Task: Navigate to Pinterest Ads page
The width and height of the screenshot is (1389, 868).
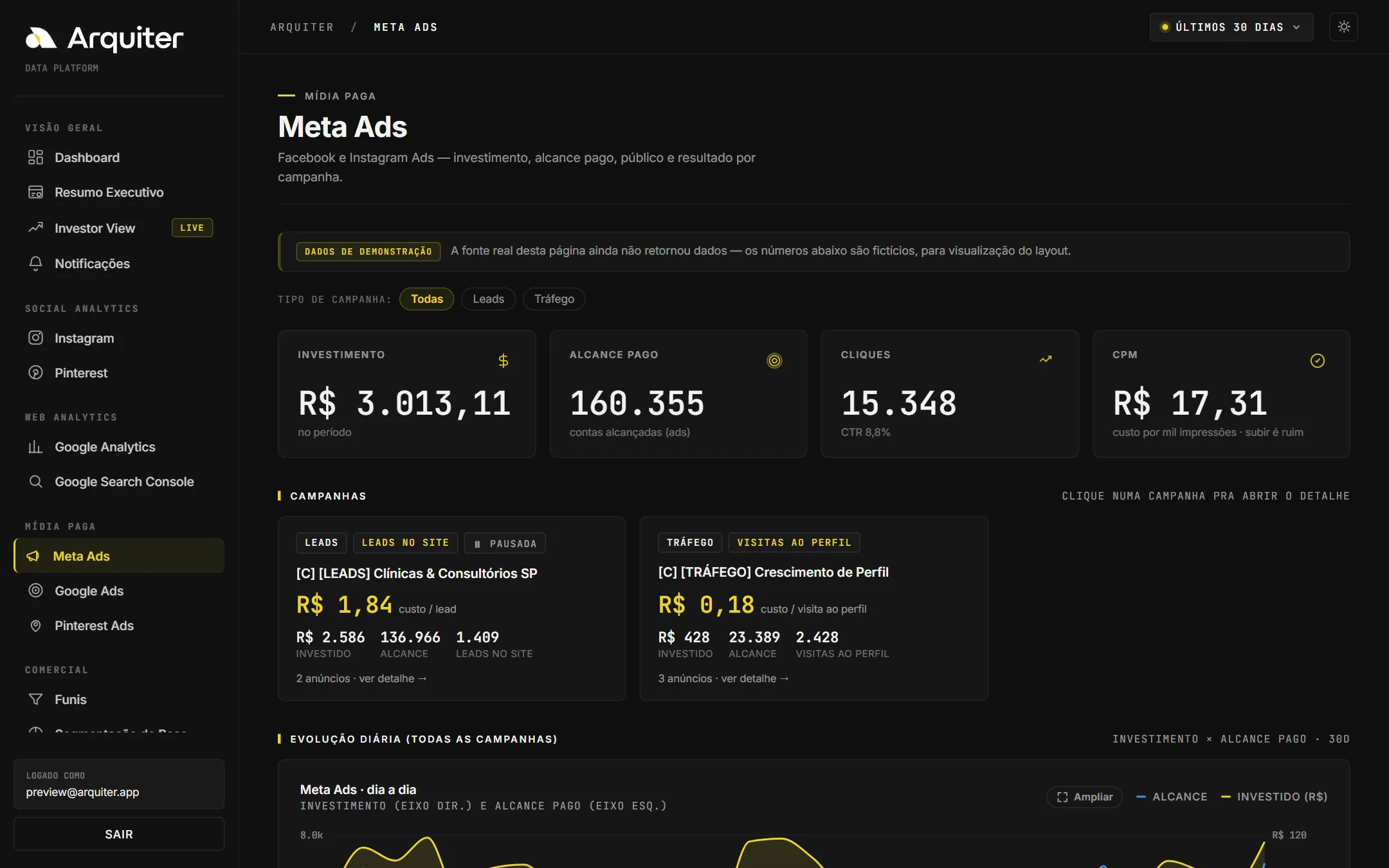Action: click(119, 626)
